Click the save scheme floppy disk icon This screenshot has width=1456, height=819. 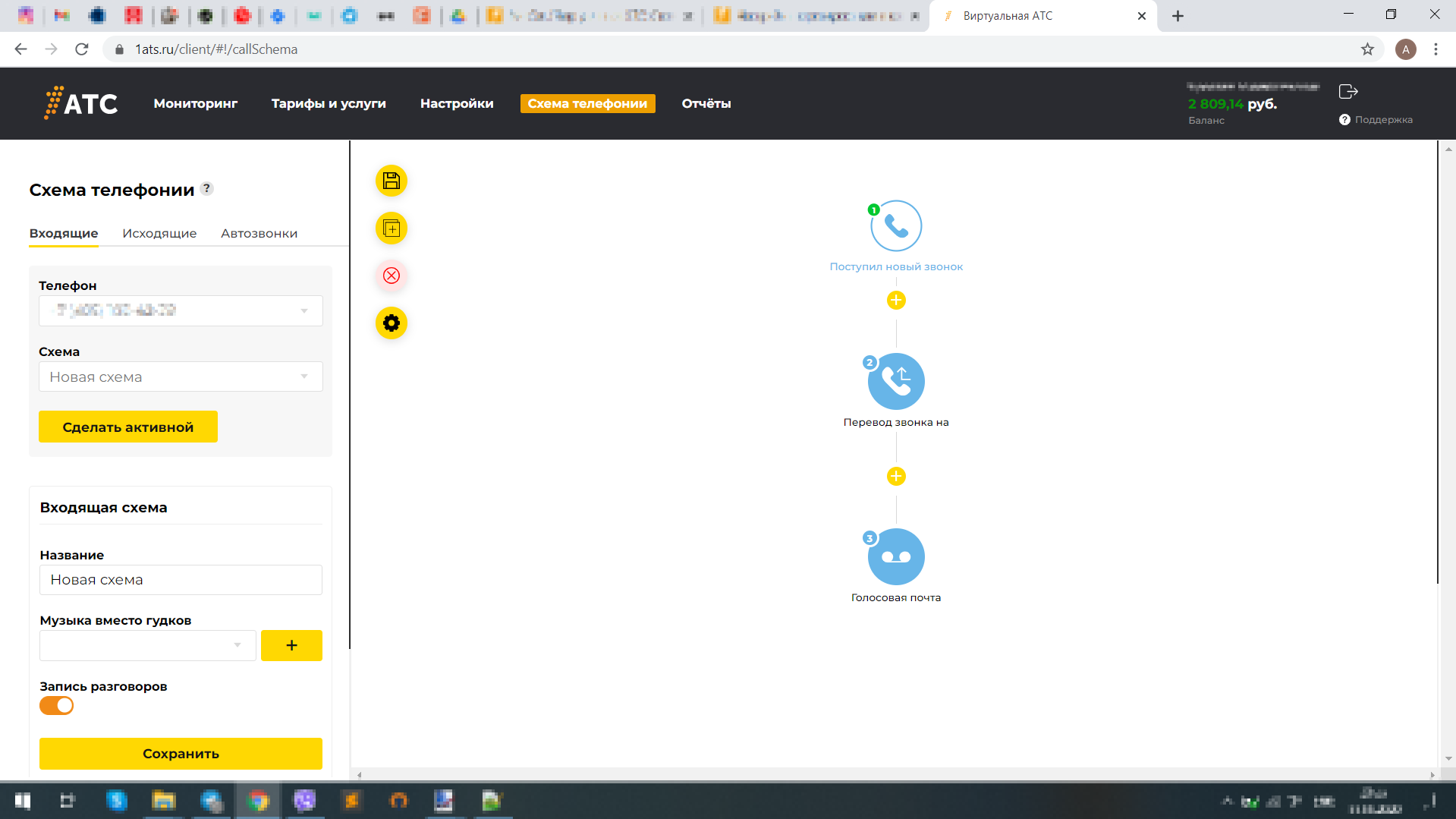[x=392, y=181]
